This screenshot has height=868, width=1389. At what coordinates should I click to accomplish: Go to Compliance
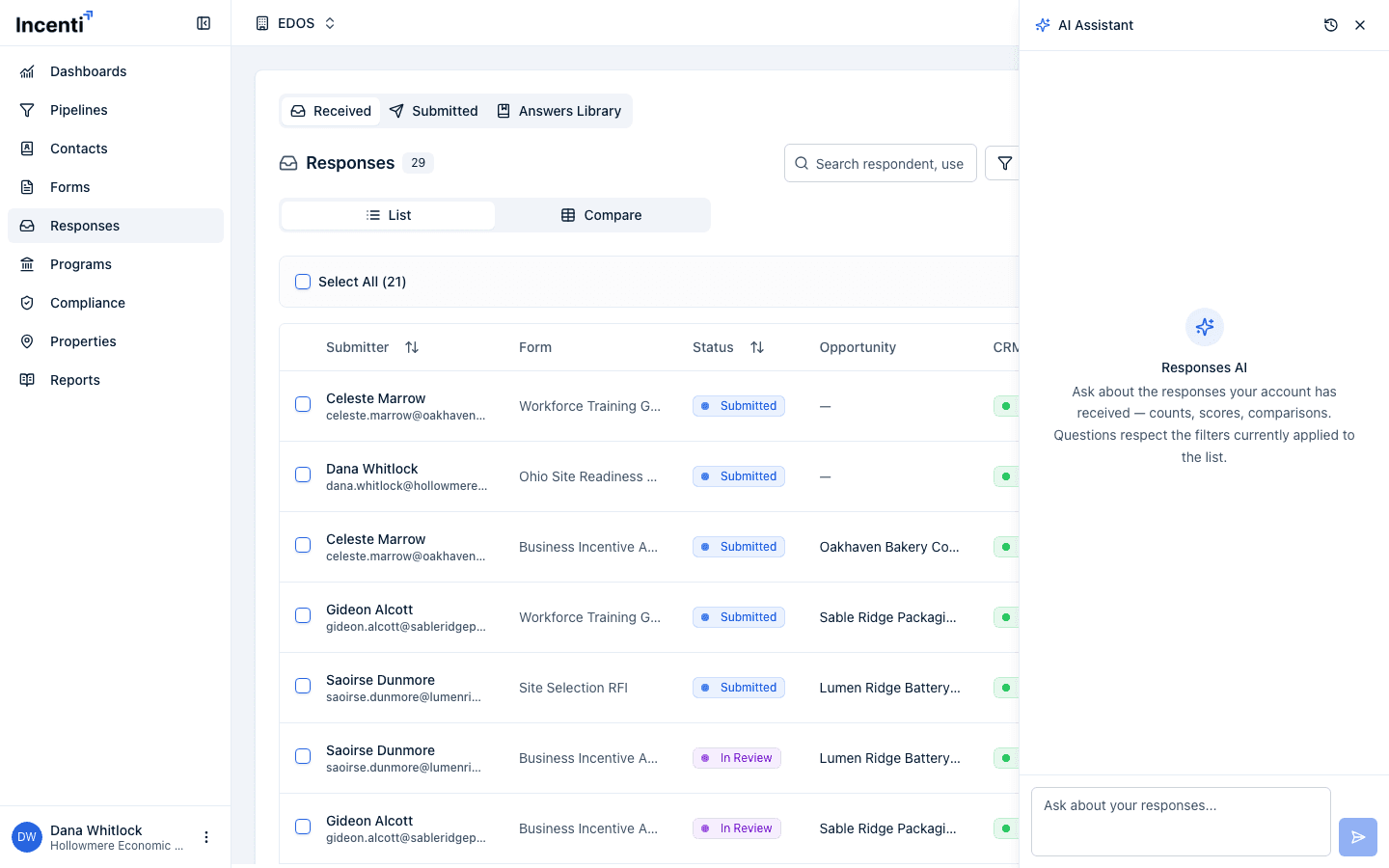116,303
